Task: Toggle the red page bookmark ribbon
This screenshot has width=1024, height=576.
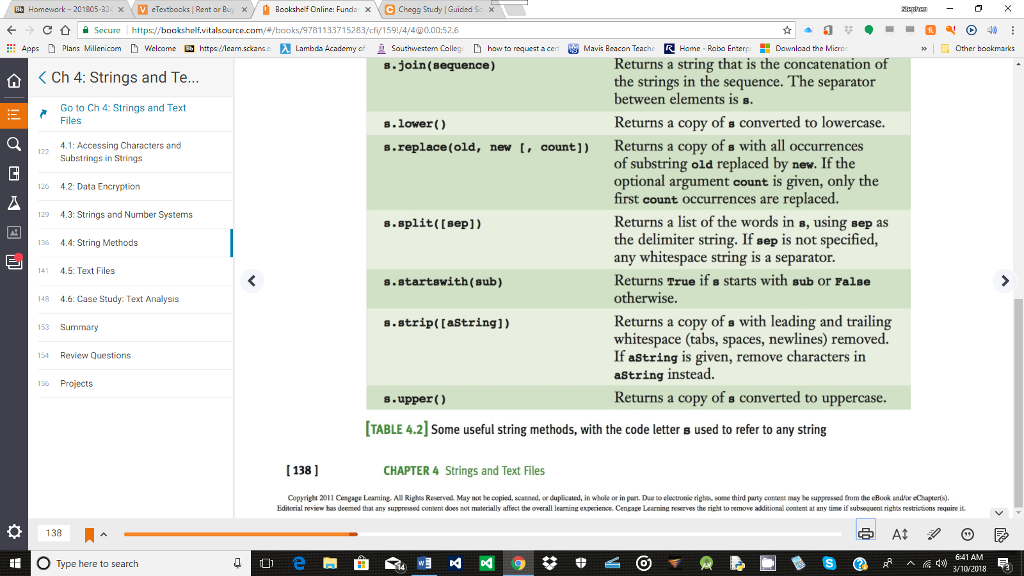Action: [x=90, y=533]
